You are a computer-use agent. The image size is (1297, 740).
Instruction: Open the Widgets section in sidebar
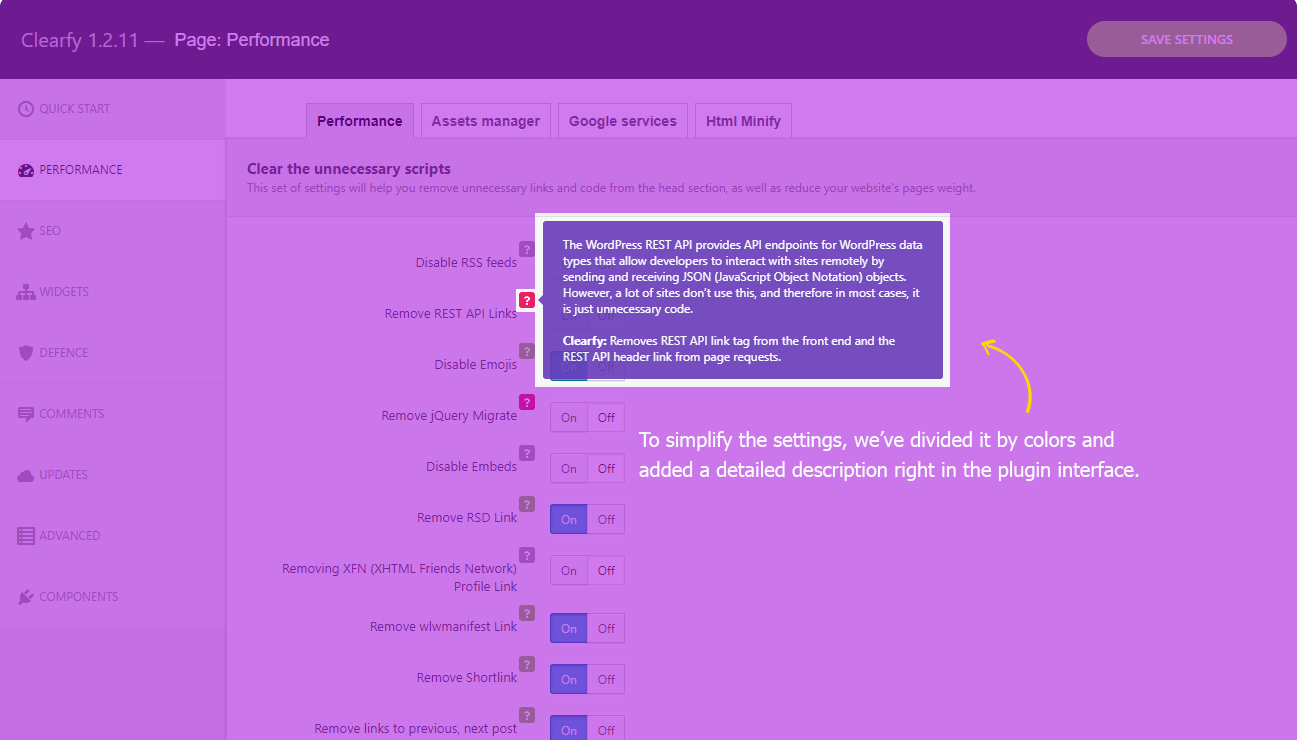point(112,292)
